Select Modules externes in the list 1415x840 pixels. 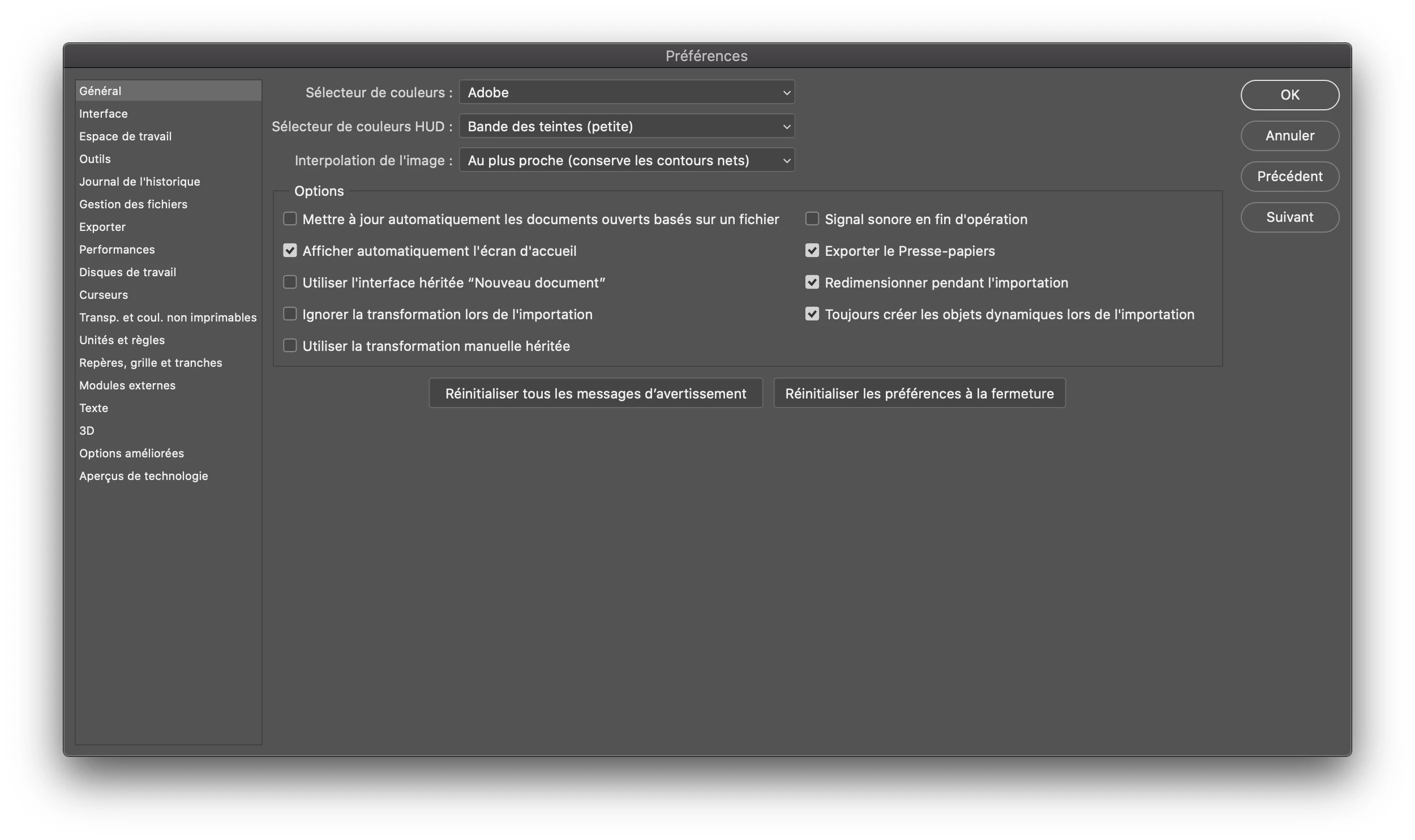click(127, 385)
